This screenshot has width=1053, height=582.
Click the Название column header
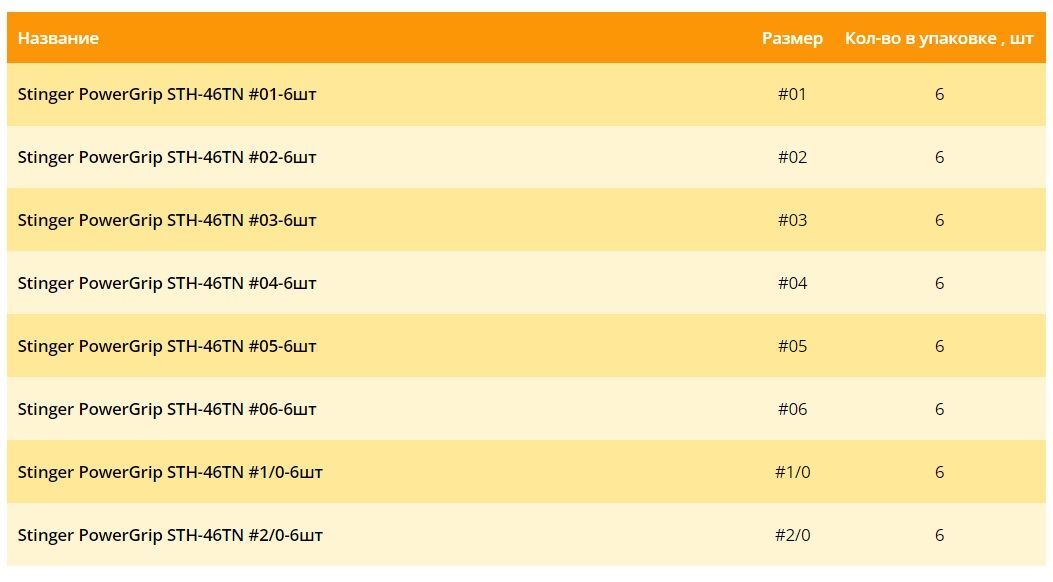[x=58, y=38]
